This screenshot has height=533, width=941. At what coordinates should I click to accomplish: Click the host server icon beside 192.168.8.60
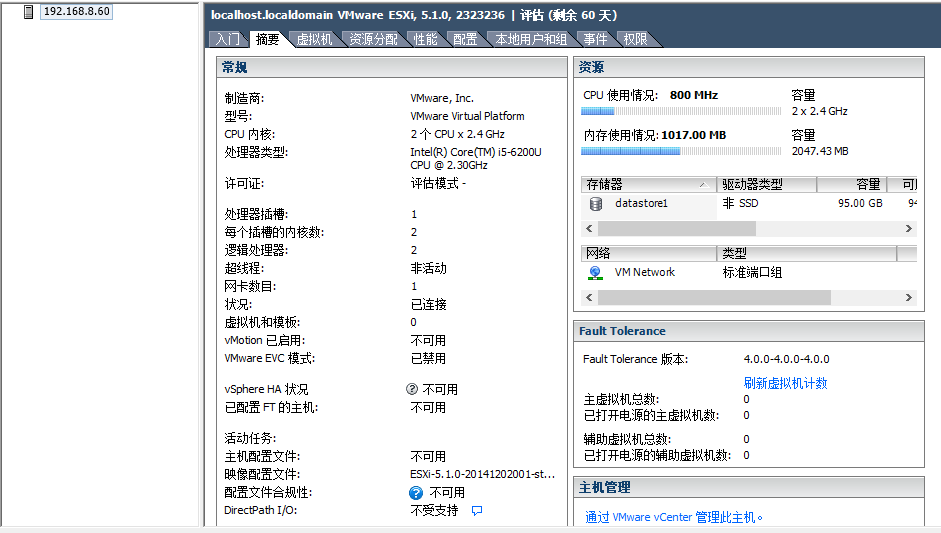coord(28,12)
